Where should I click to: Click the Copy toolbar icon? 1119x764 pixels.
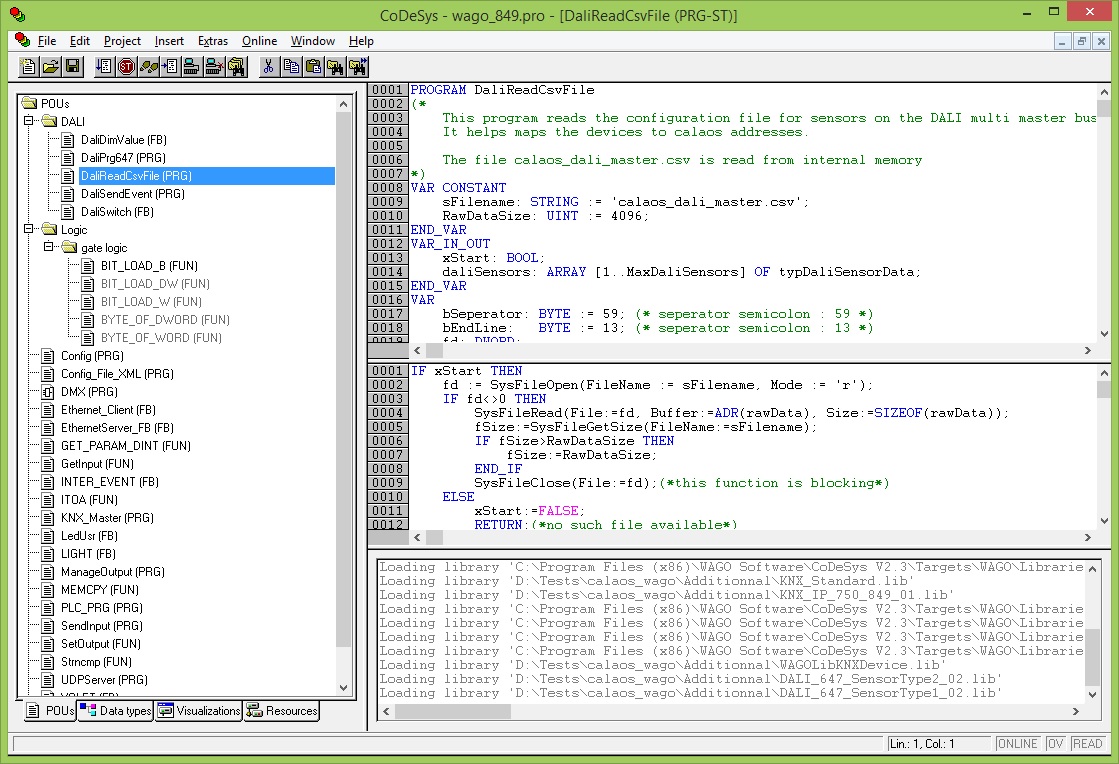[x=290, y=67]
